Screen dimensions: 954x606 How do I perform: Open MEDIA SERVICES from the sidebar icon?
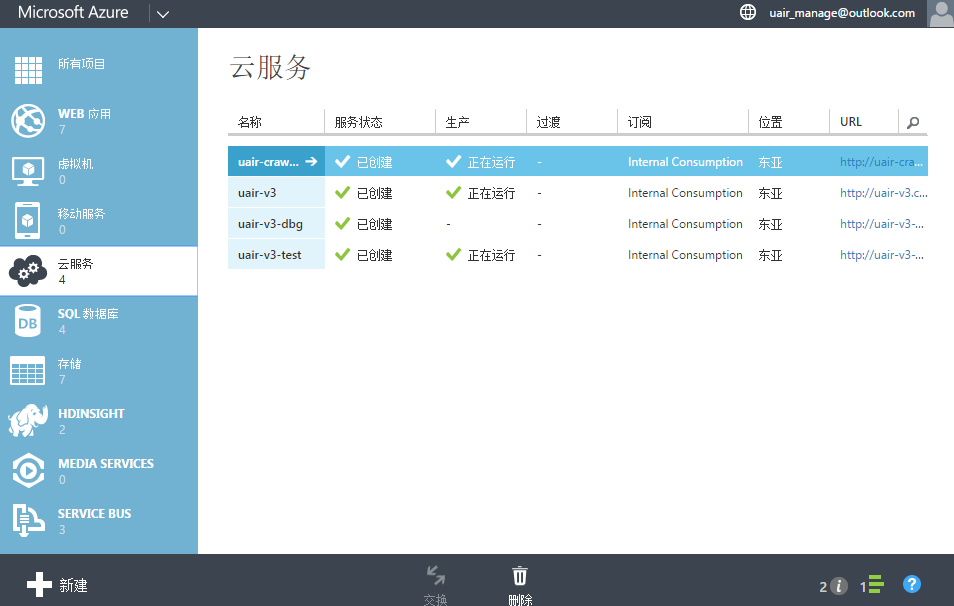click(x=27, y=468)
